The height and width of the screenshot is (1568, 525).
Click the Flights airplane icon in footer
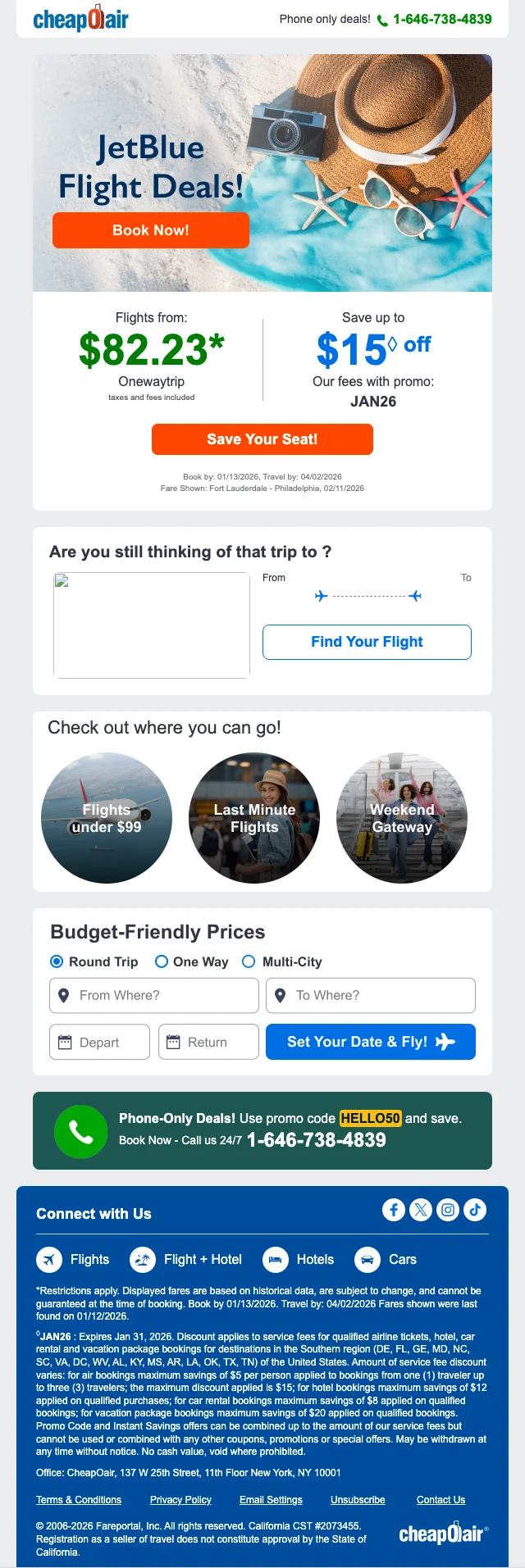coord(49,1259)
